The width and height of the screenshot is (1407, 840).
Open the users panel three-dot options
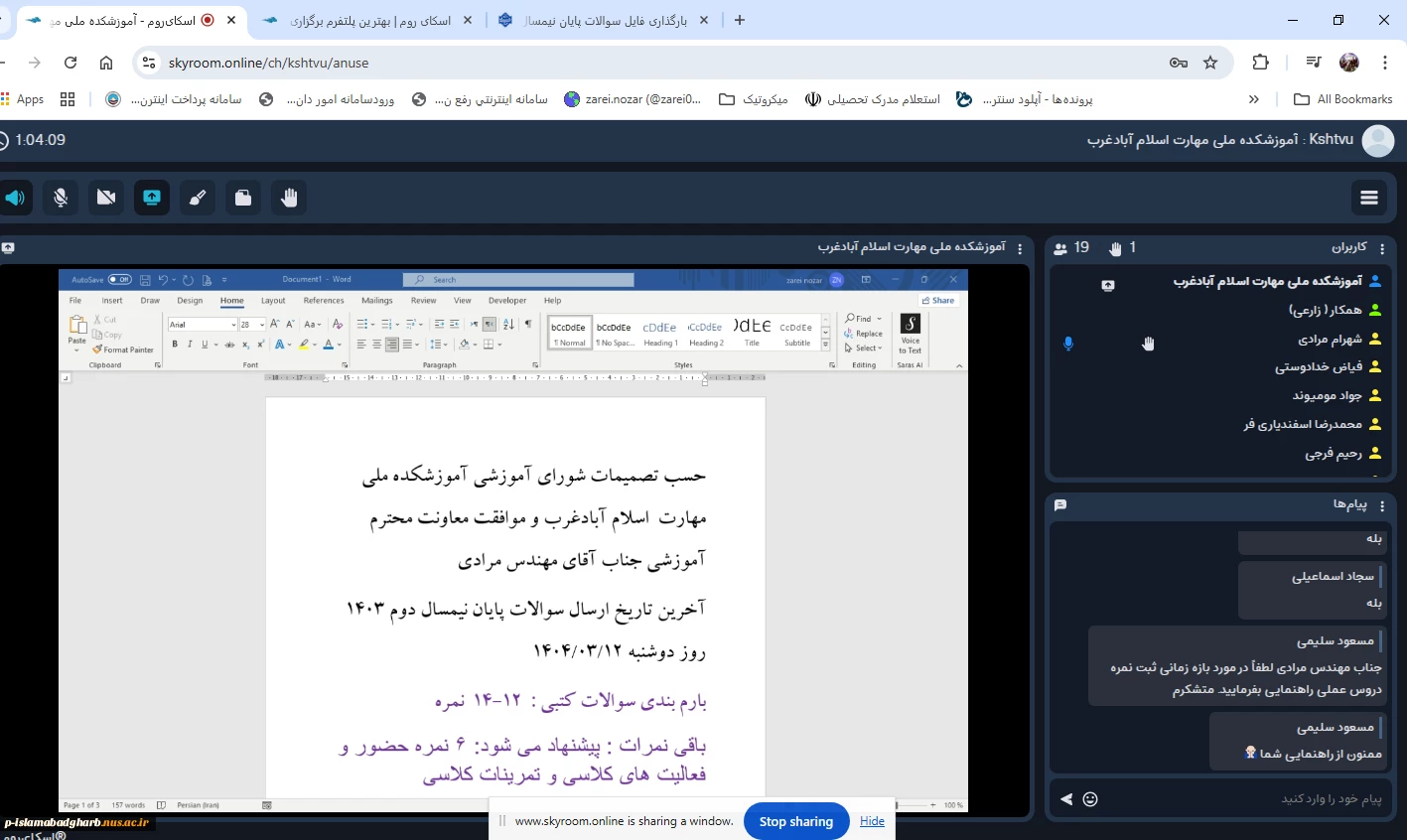[x=1382, y=248]
